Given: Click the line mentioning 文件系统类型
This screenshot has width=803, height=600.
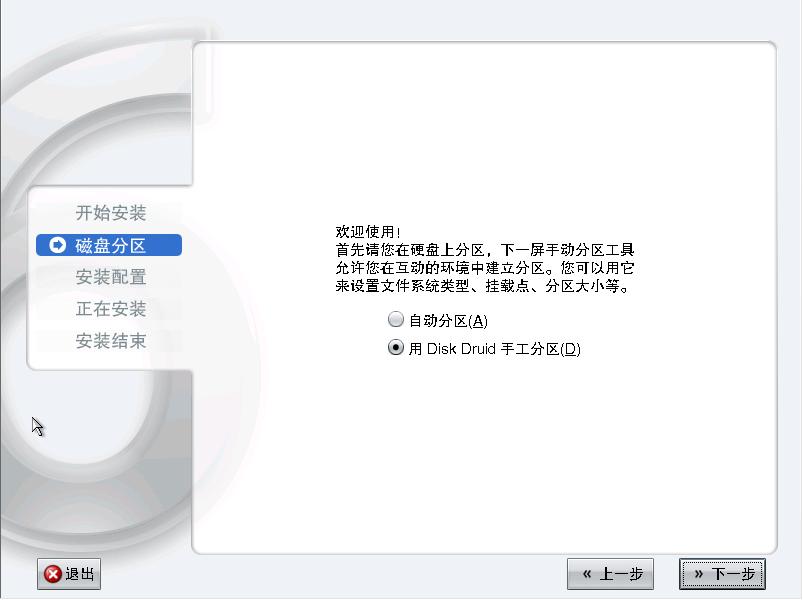Looking at the screenshot, I should (x=483, y=286).
